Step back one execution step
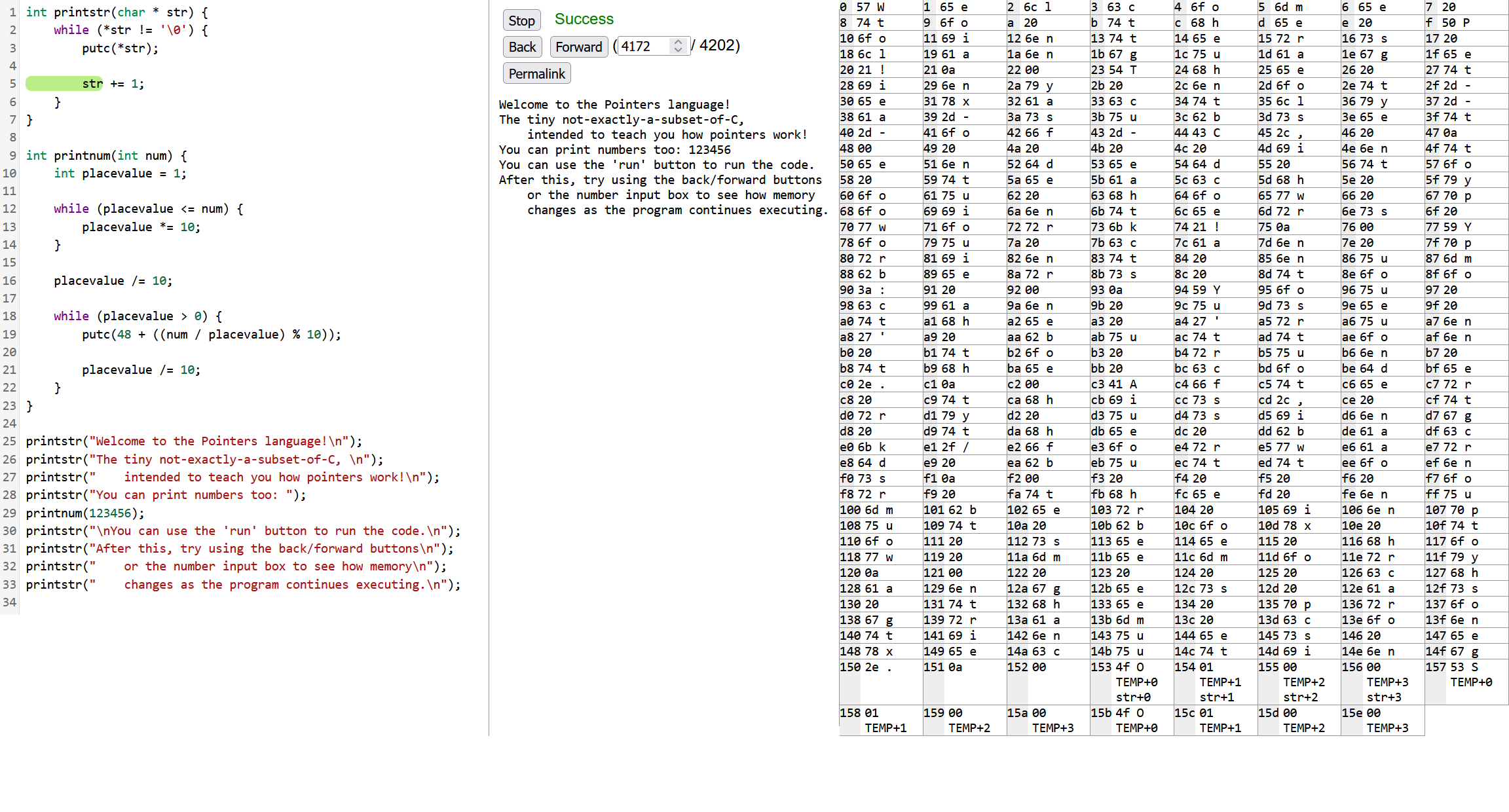1509x812 pixels. point(522,46)
